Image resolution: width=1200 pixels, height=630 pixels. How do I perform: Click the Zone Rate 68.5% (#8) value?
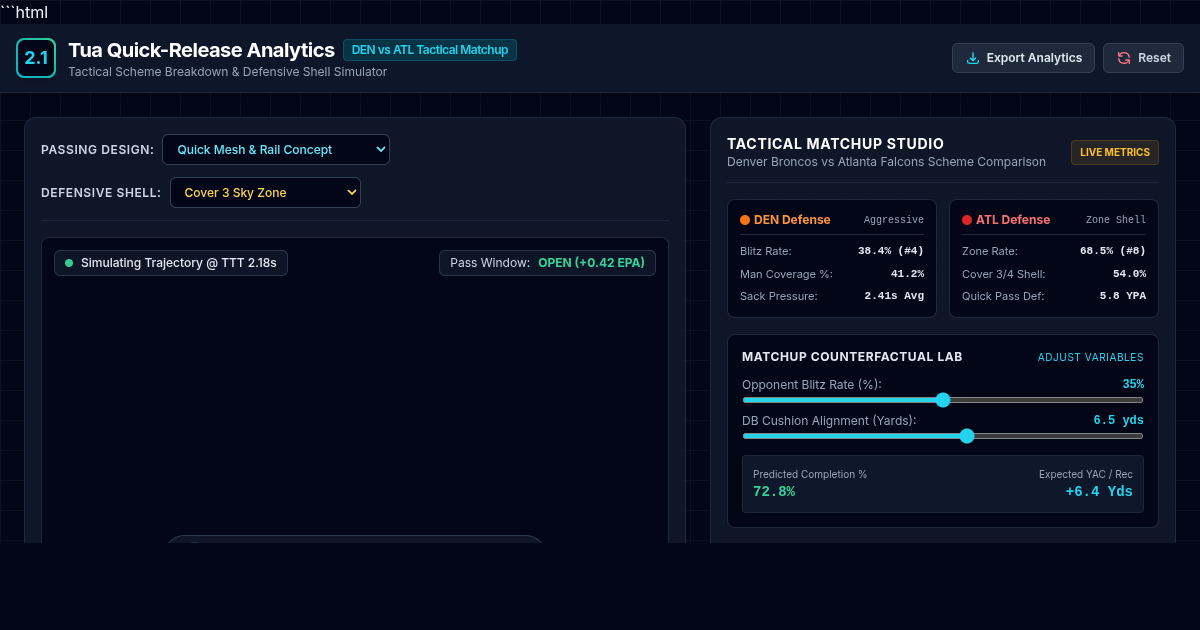[1113, 251]
